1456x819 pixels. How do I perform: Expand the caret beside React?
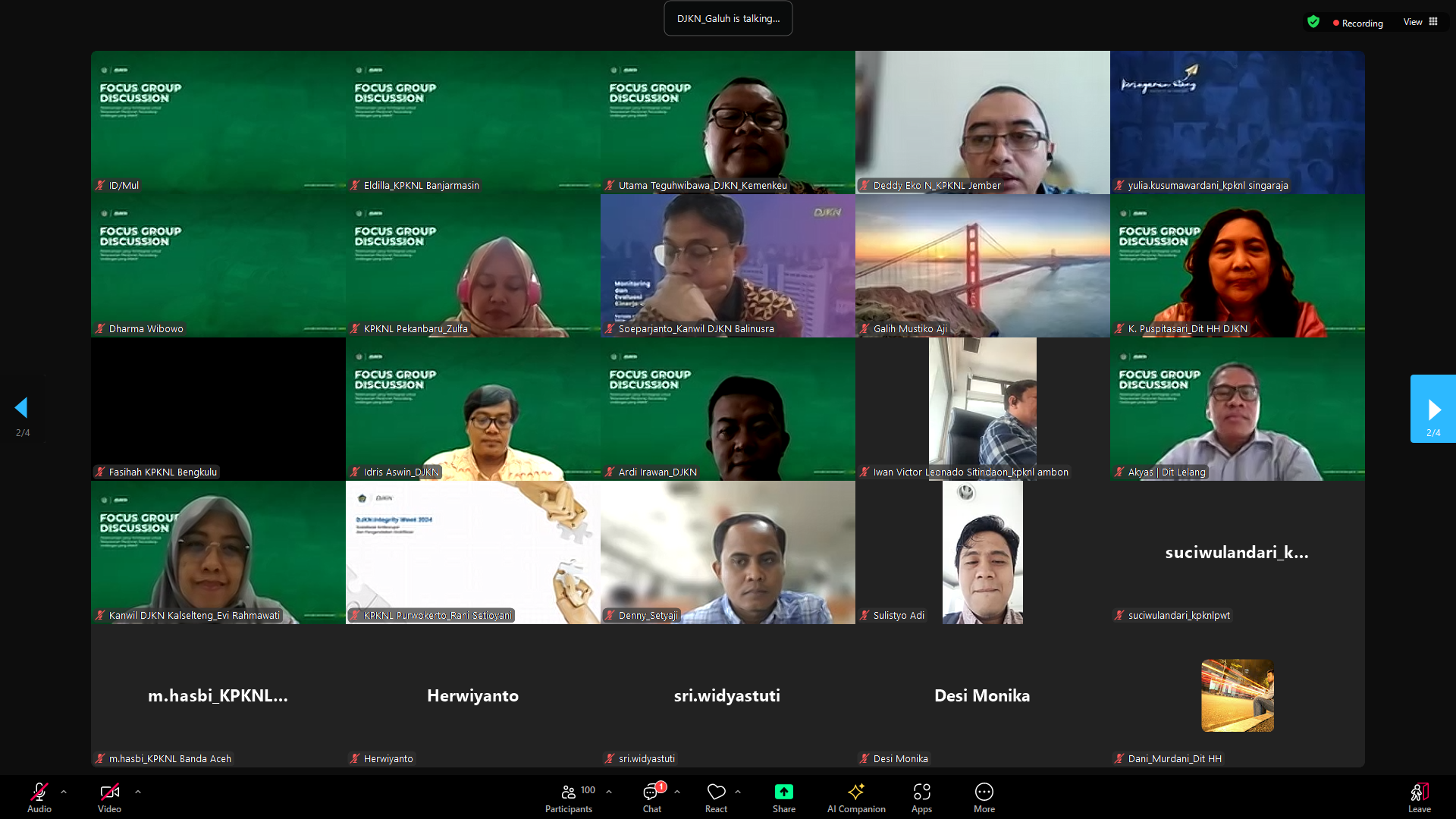pyautogui.click(x=738, y=792)
